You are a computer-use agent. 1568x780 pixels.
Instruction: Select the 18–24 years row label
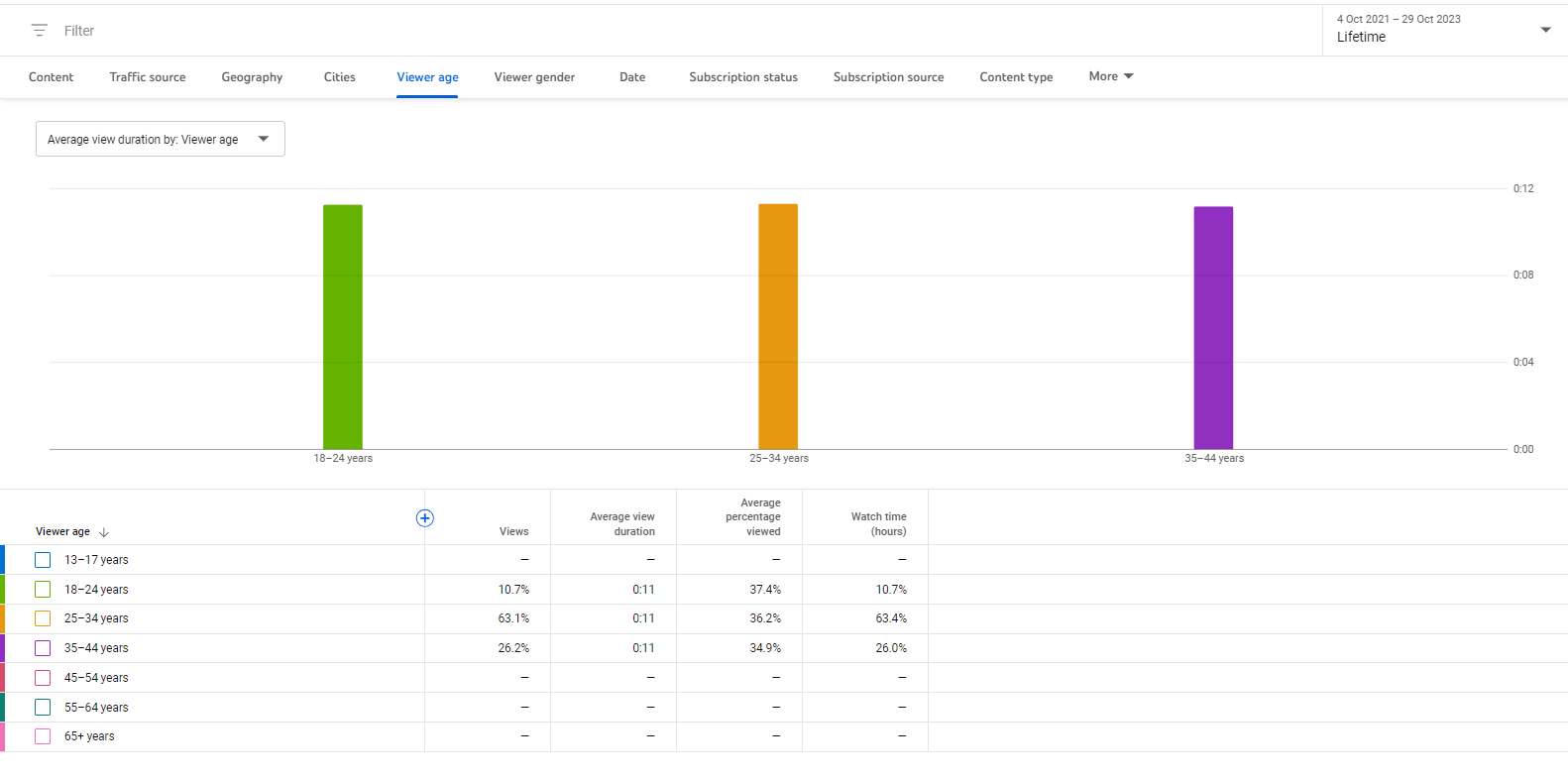pos(96,590)
